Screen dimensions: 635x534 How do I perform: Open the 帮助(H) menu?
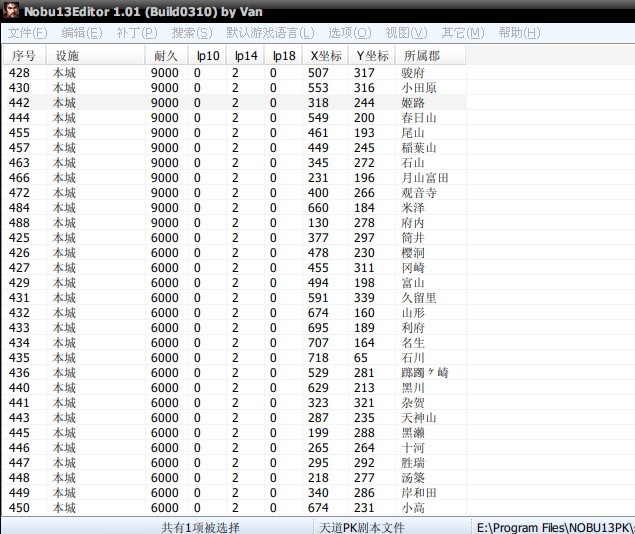coord(519,33)
